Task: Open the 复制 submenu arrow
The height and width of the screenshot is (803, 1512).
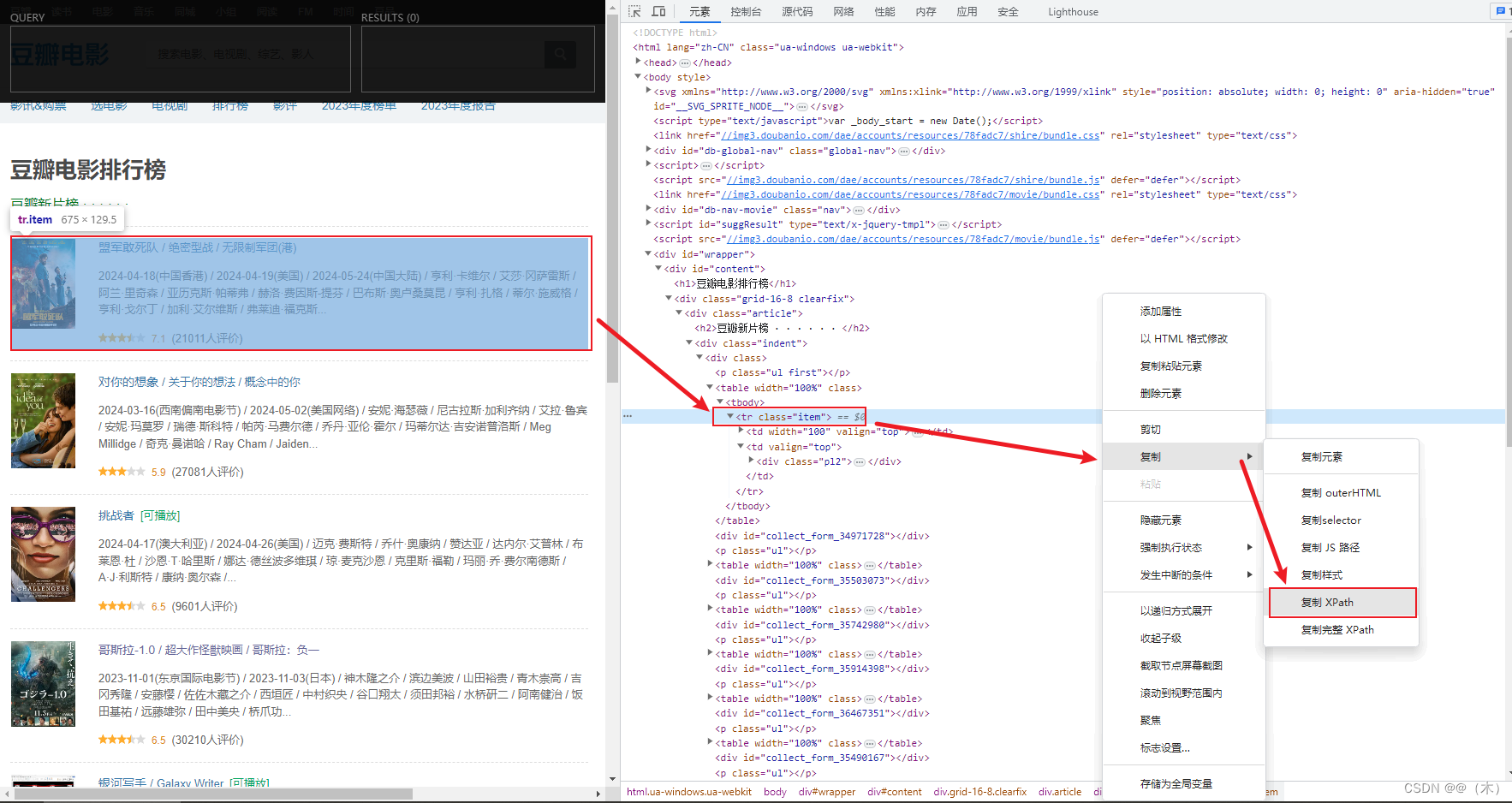Action: pyautogui.click(x=1250, y=456)
